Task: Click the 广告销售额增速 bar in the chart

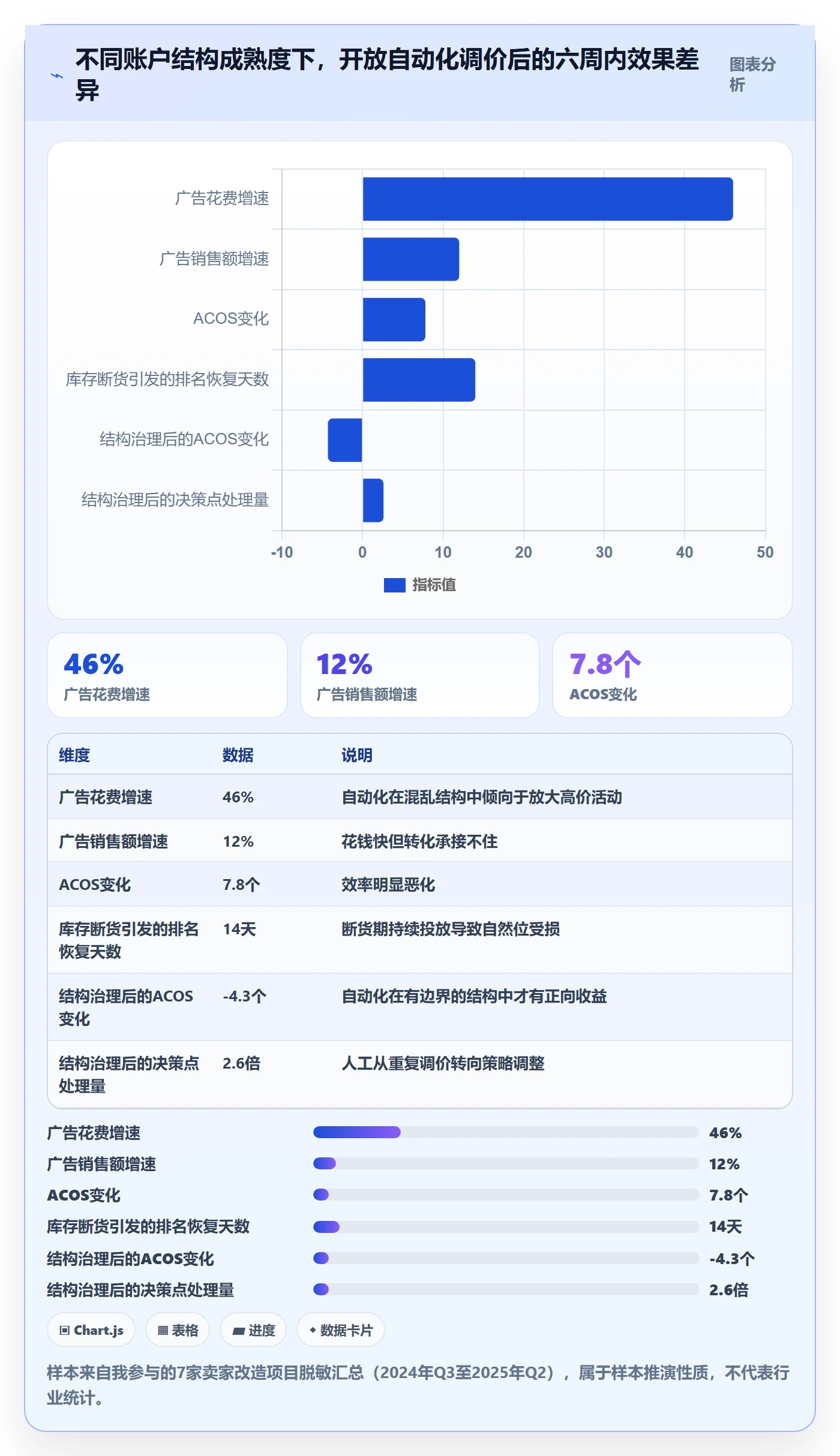Action: [411, 259]
